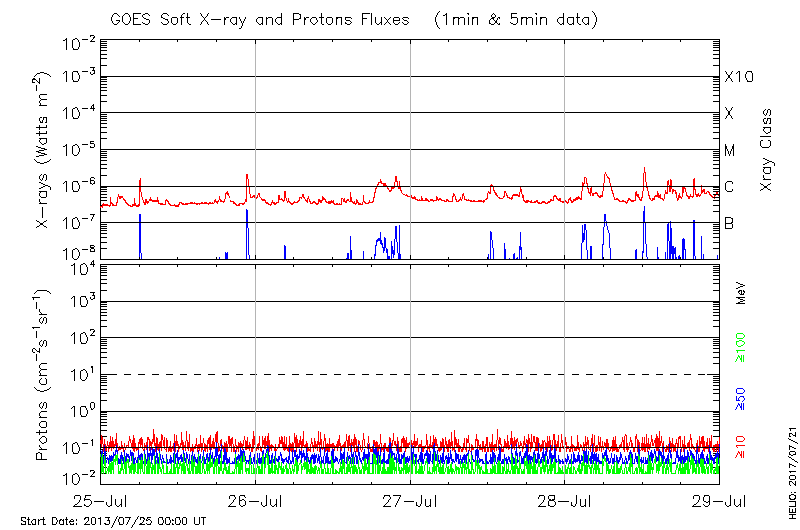Click the Start Date text at bottom
This screenshot has height=530, width=800.
click(x=113, y=521)
